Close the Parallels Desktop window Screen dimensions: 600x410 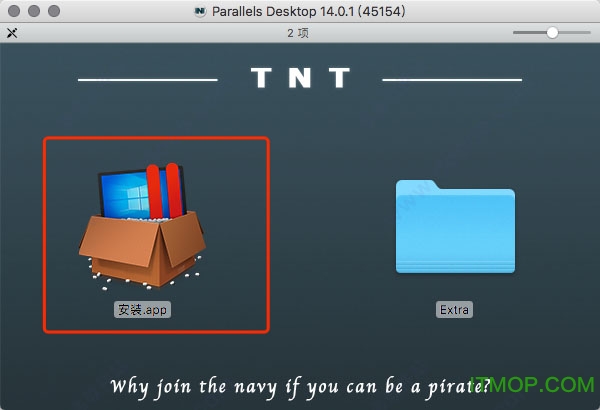coord(14,11)
